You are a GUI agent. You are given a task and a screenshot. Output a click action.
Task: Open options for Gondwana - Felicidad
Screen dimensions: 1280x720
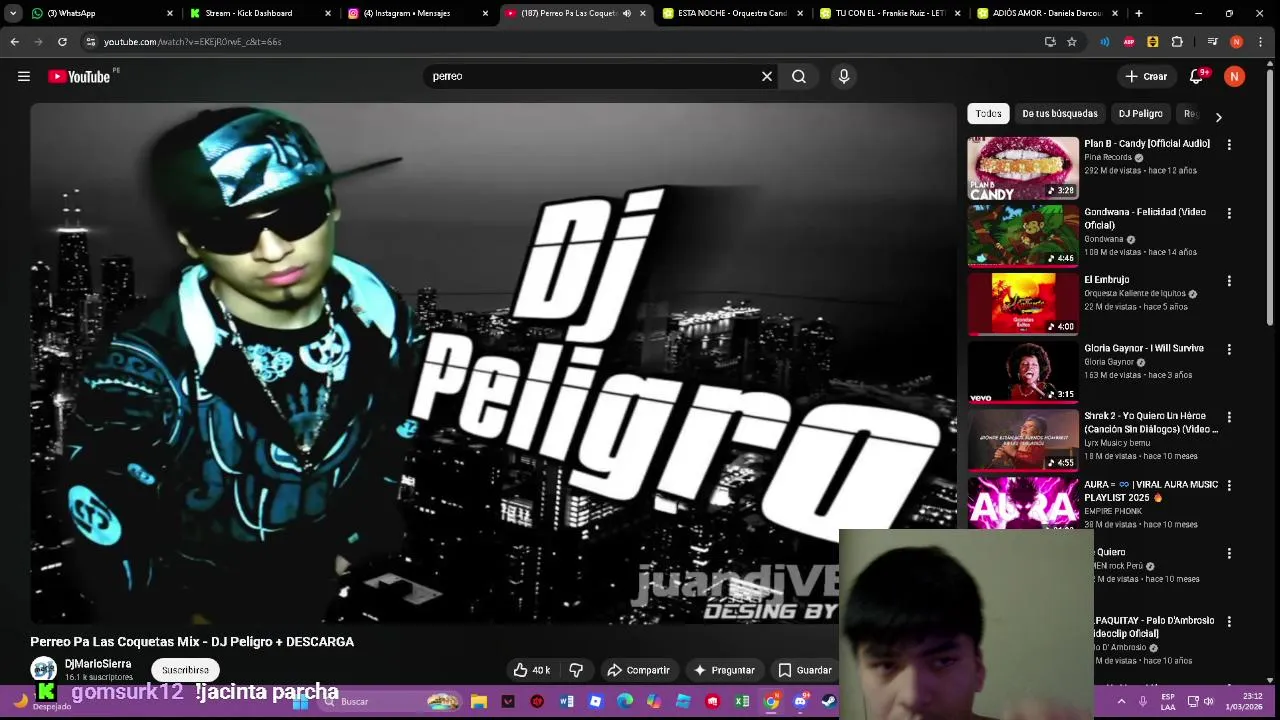pos(1229,213)
